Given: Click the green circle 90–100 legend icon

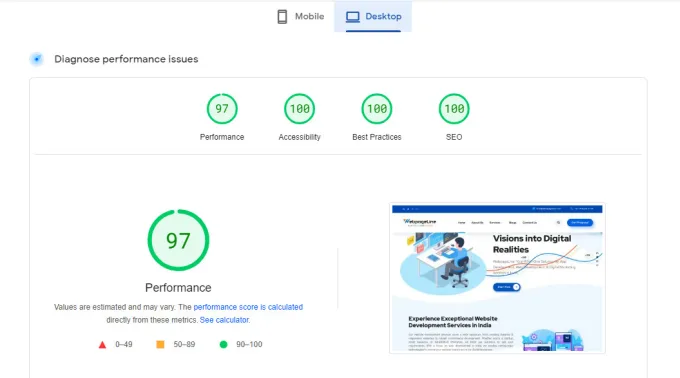Looking at the screenshot, I should (x=223, y=344).
